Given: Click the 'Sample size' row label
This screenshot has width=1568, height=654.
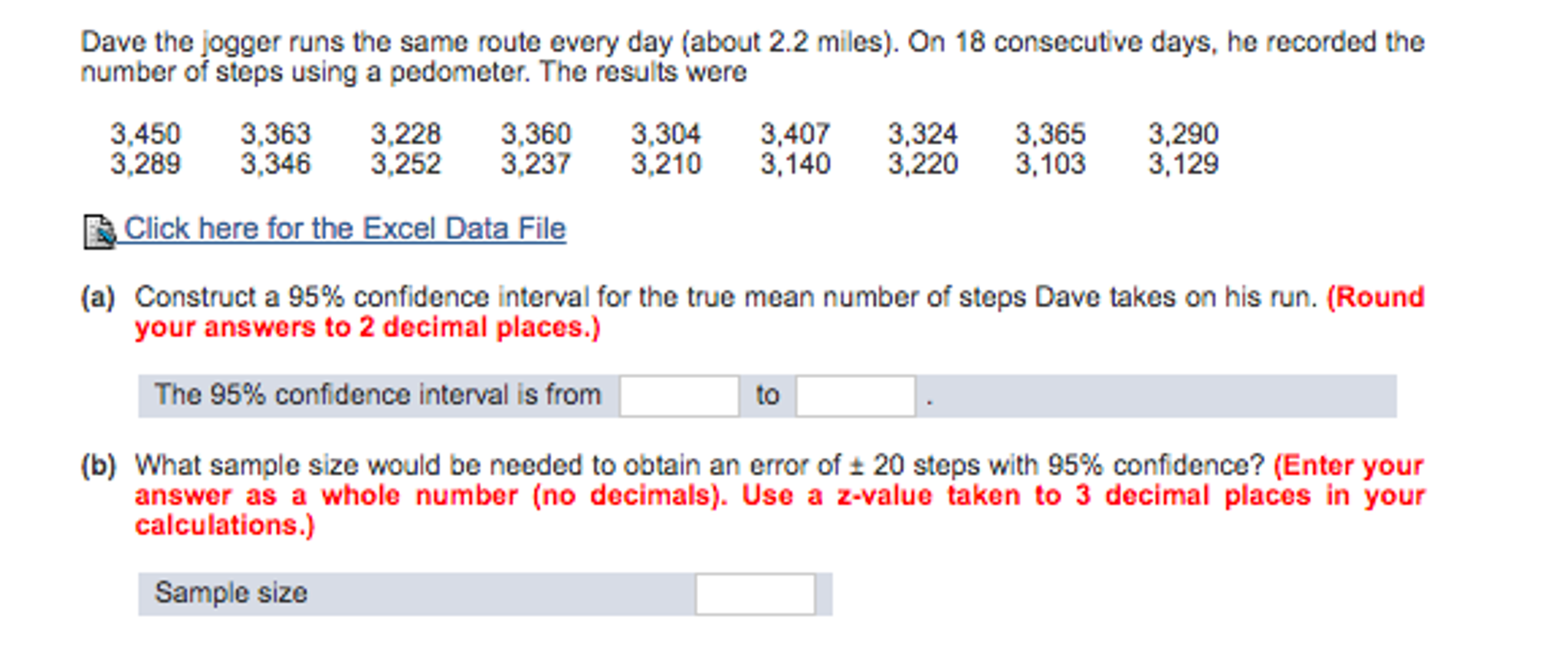Looking at the screenshot, I should 231,593.
